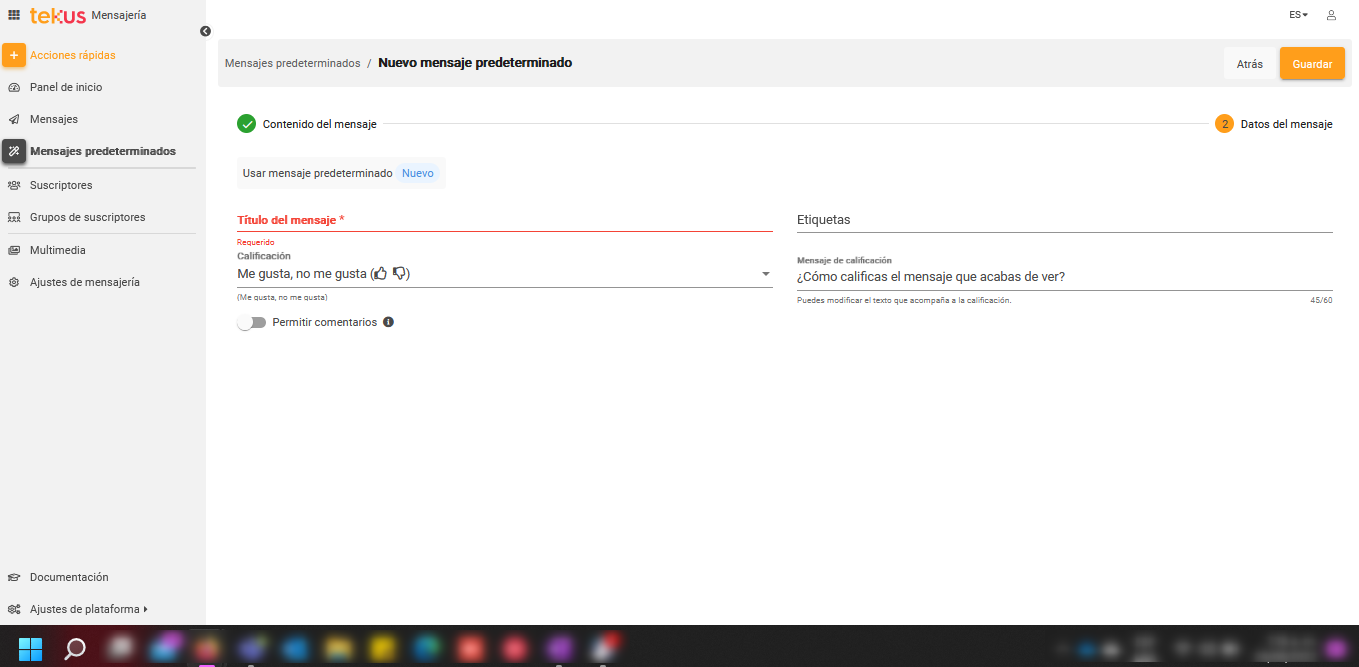Focus the Título del mensaje field
The image size is (1359, 667).
(x=504, y=220)
